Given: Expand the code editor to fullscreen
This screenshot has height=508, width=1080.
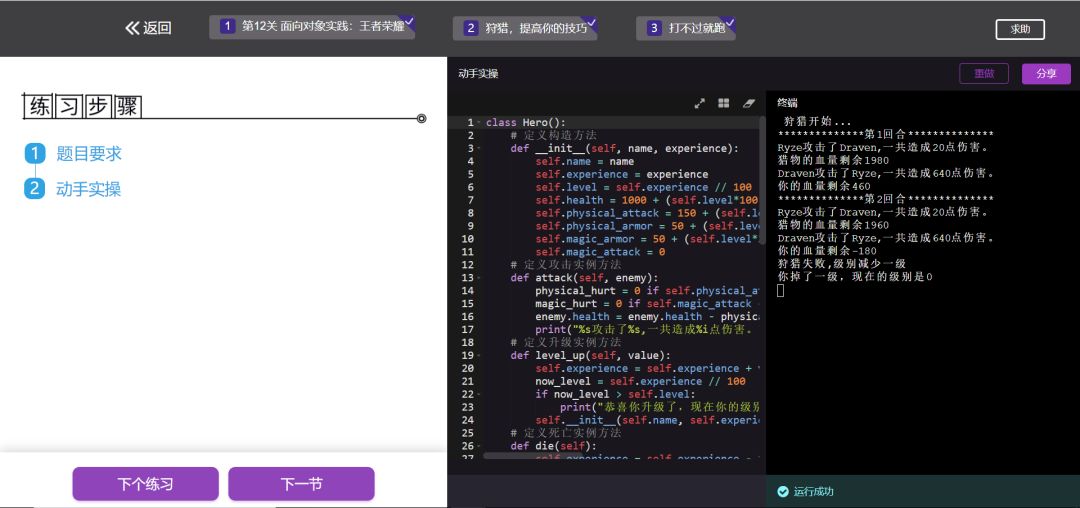Looking at the screenshot, I should (x=699, y=103).
